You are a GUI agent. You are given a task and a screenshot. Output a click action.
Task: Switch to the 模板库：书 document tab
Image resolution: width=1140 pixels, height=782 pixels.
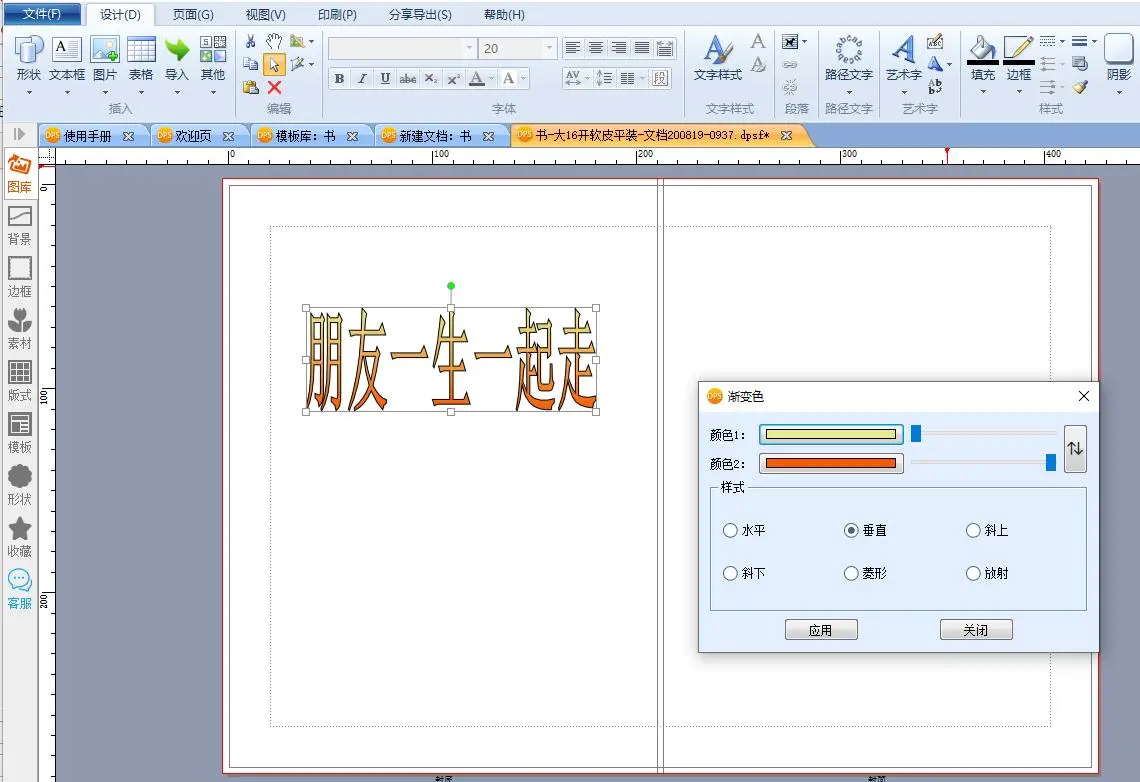pyautogui.click(x=305, y=136)
